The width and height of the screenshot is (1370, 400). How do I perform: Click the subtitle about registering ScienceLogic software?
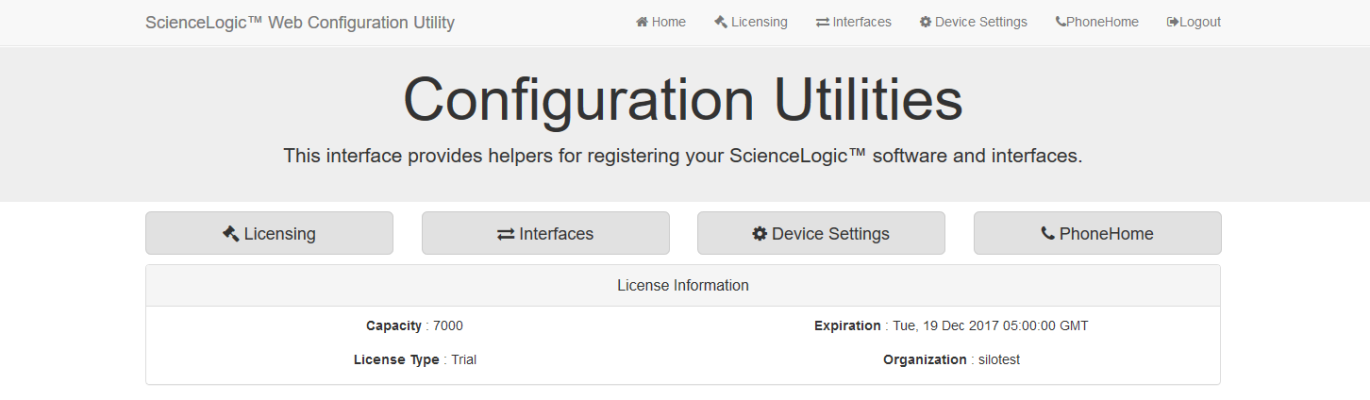tap(683, 156)
